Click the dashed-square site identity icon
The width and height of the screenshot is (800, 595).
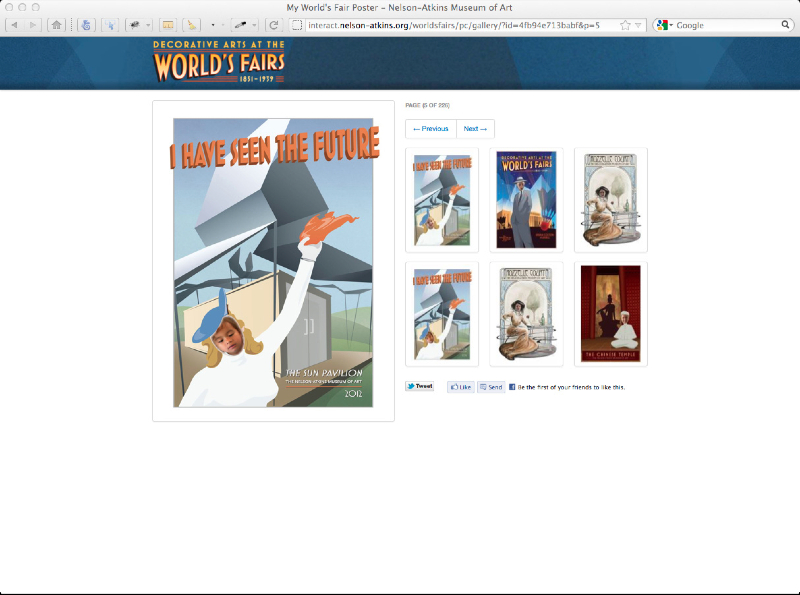[297, 25]
